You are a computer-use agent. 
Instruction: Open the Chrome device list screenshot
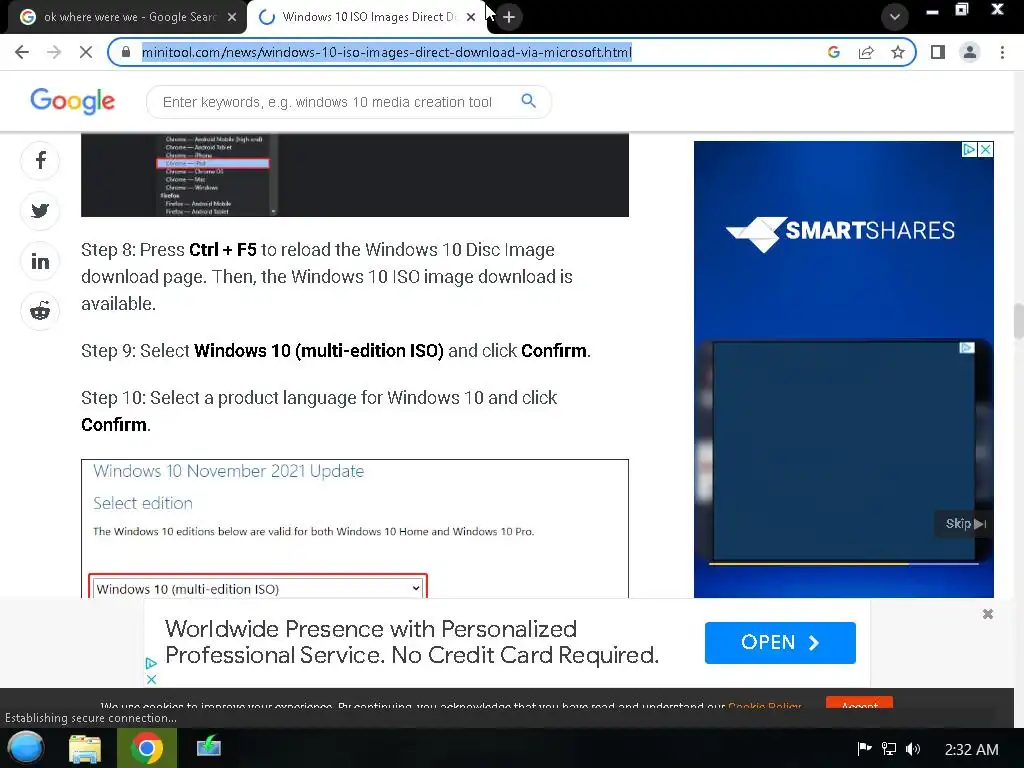[x=355, y=175]
